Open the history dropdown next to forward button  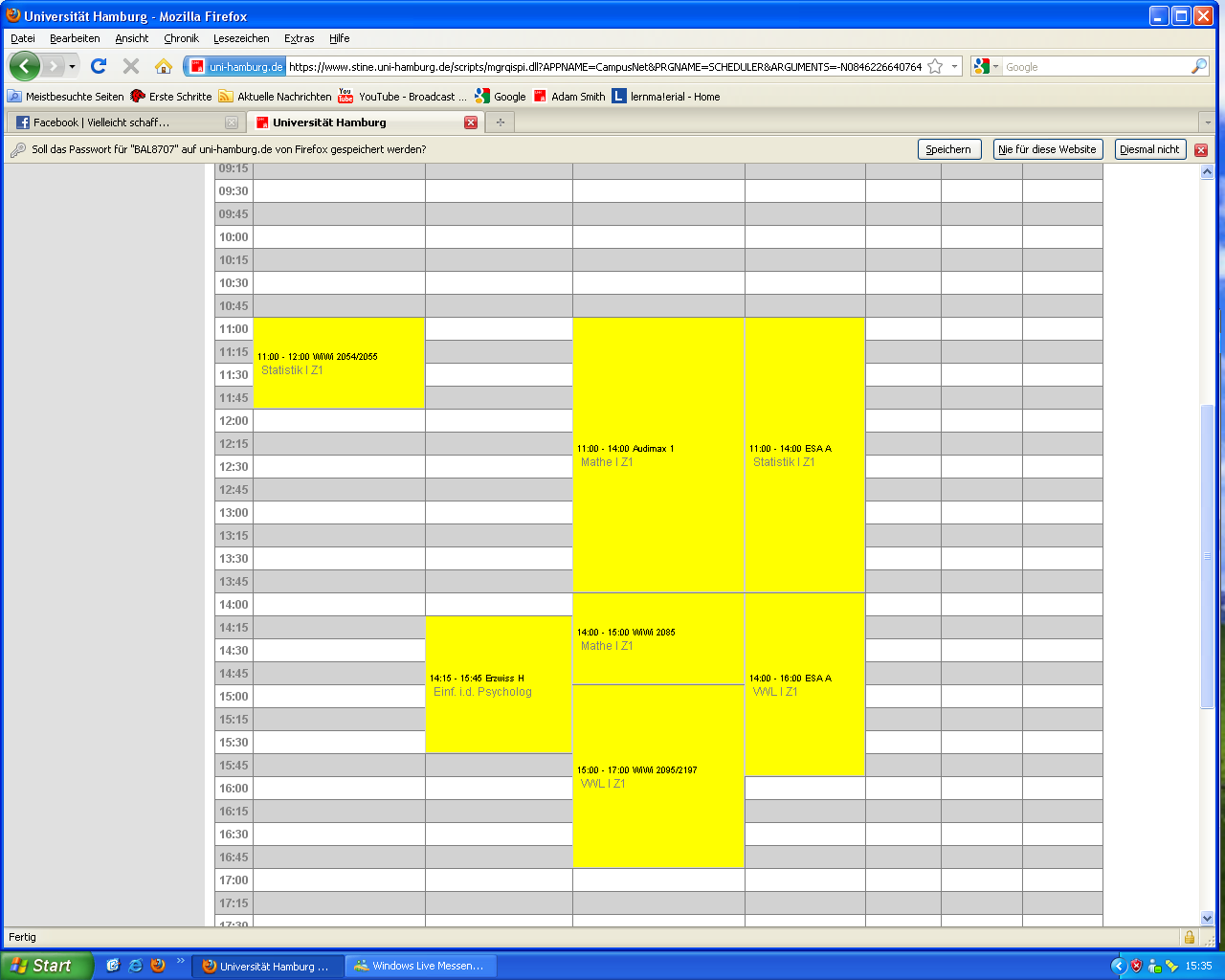click(x=72, y=67)
